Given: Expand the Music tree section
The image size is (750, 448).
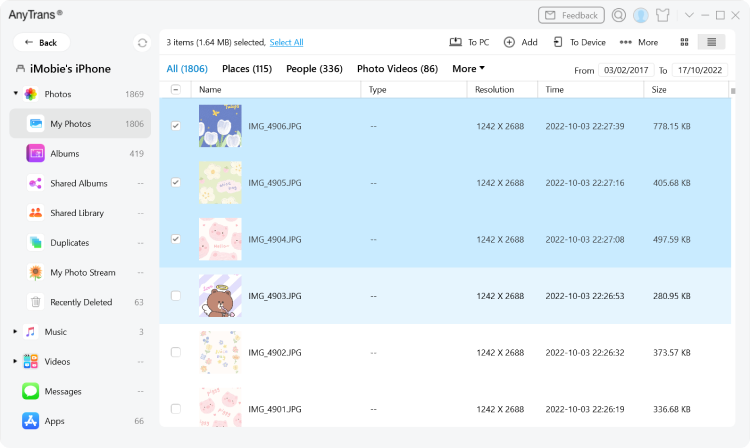Looking at the screenshot, I should pyautogui.click(x=15, y=332).
